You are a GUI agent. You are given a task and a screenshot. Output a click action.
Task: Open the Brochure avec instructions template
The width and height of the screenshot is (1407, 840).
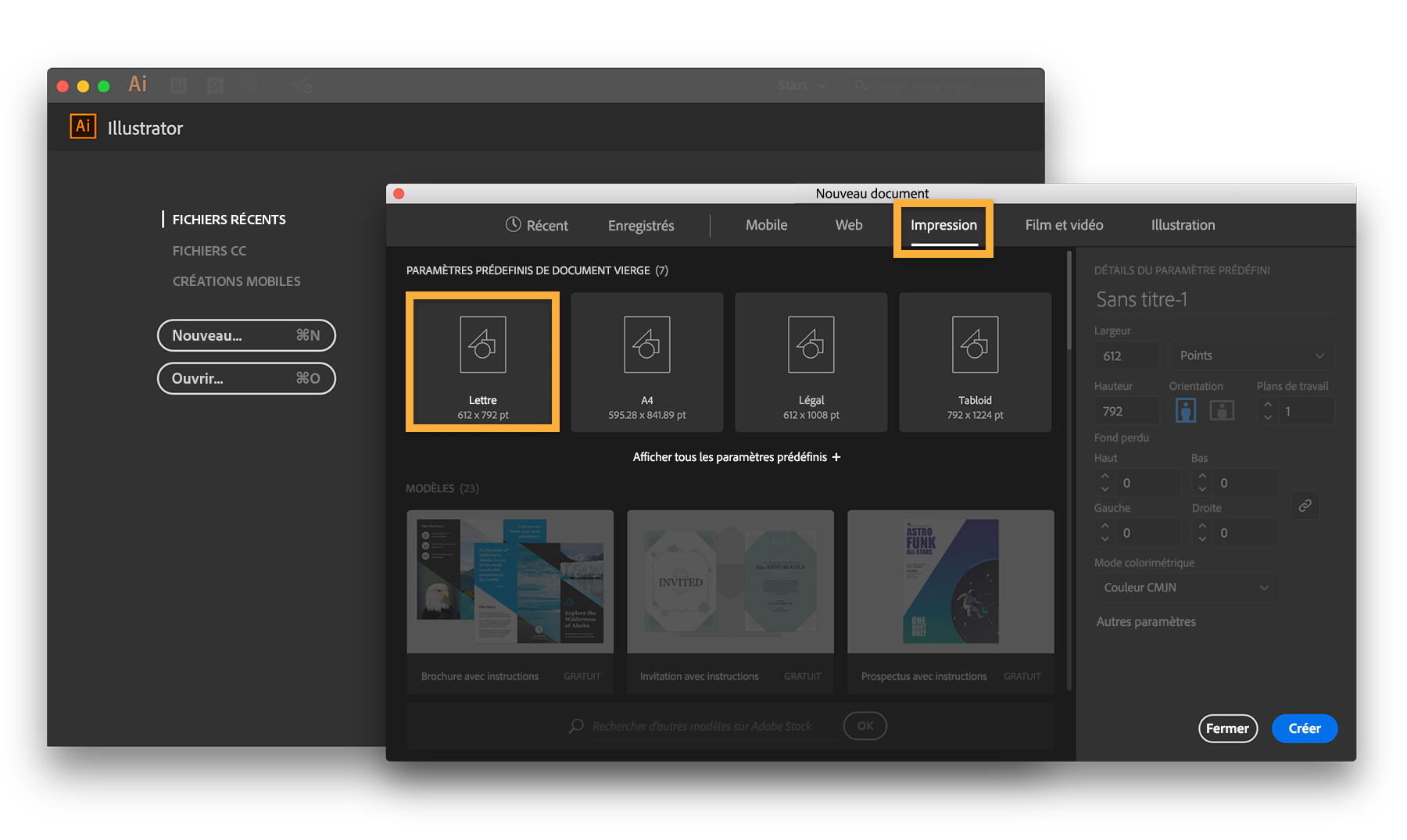(x=510, y=602)
